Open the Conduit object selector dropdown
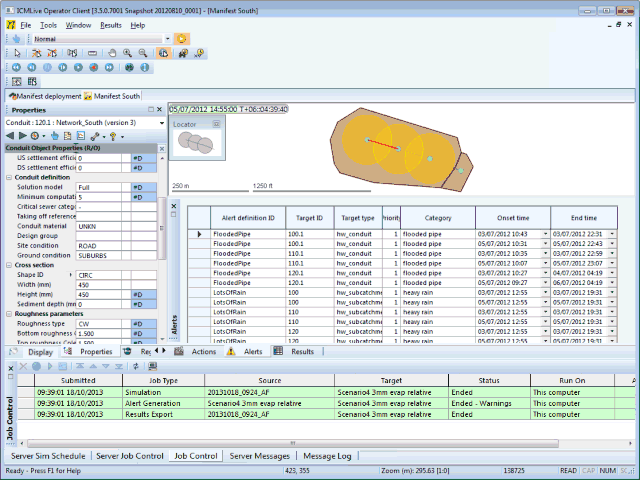The image size is (640, 480). pos(161,122)
